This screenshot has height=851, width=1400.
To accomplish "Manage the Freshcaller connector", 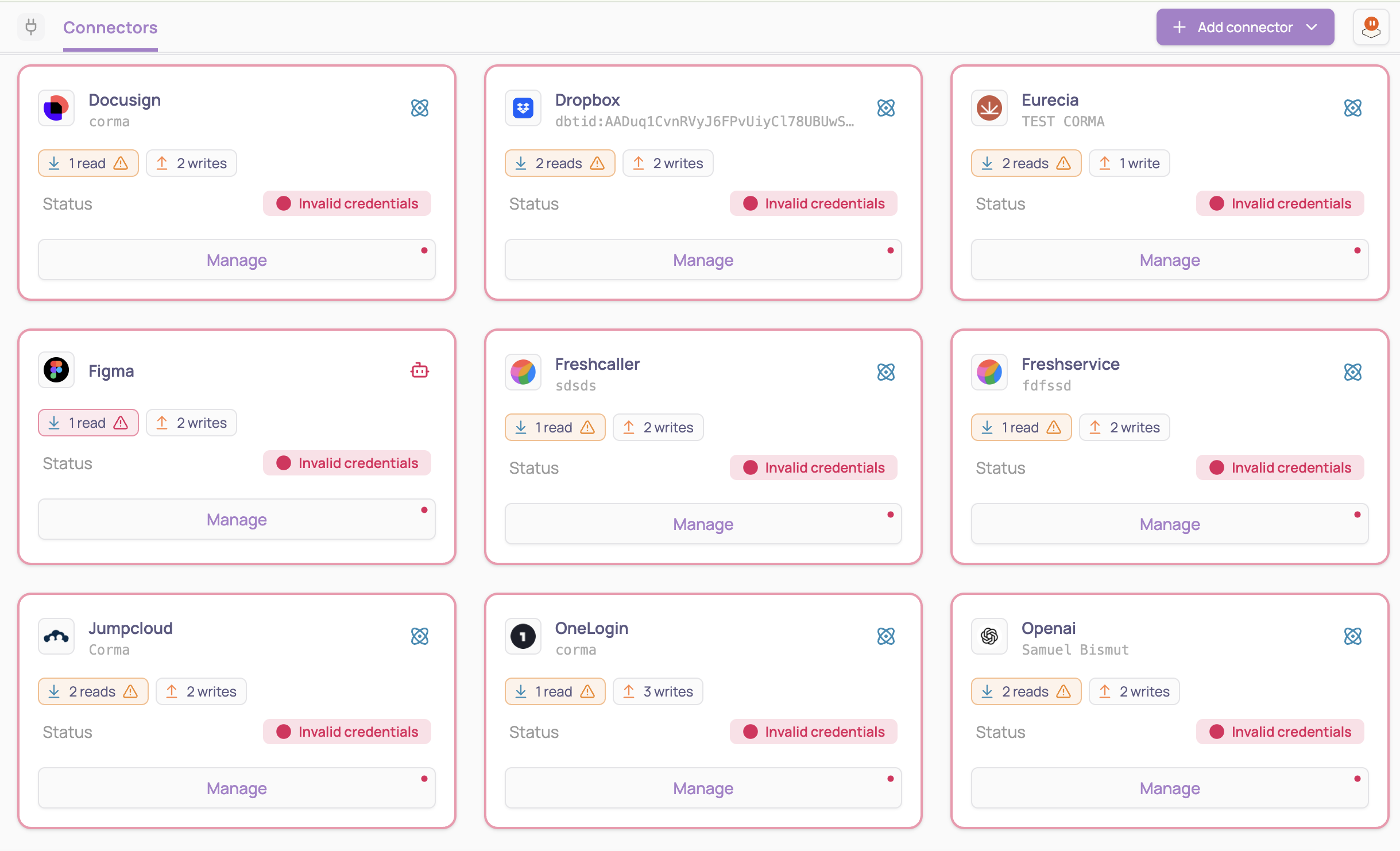I will 703,524.
